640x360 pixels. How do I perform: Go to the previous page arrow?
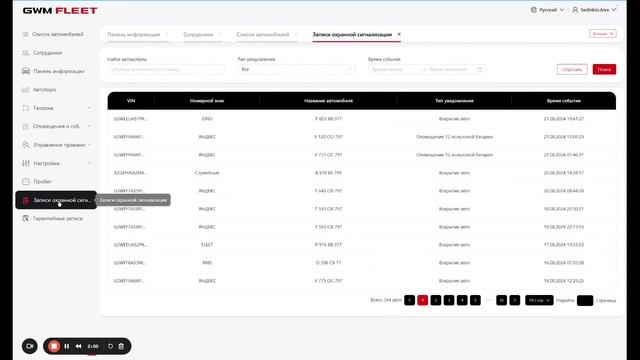point(409,300)
